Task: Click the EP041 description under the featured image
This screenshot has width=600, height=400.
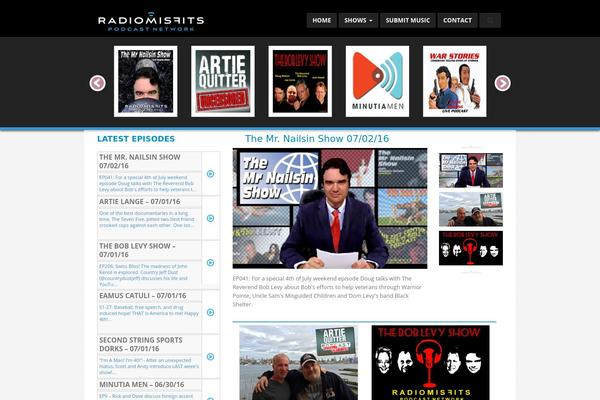Action: [327, 291]
